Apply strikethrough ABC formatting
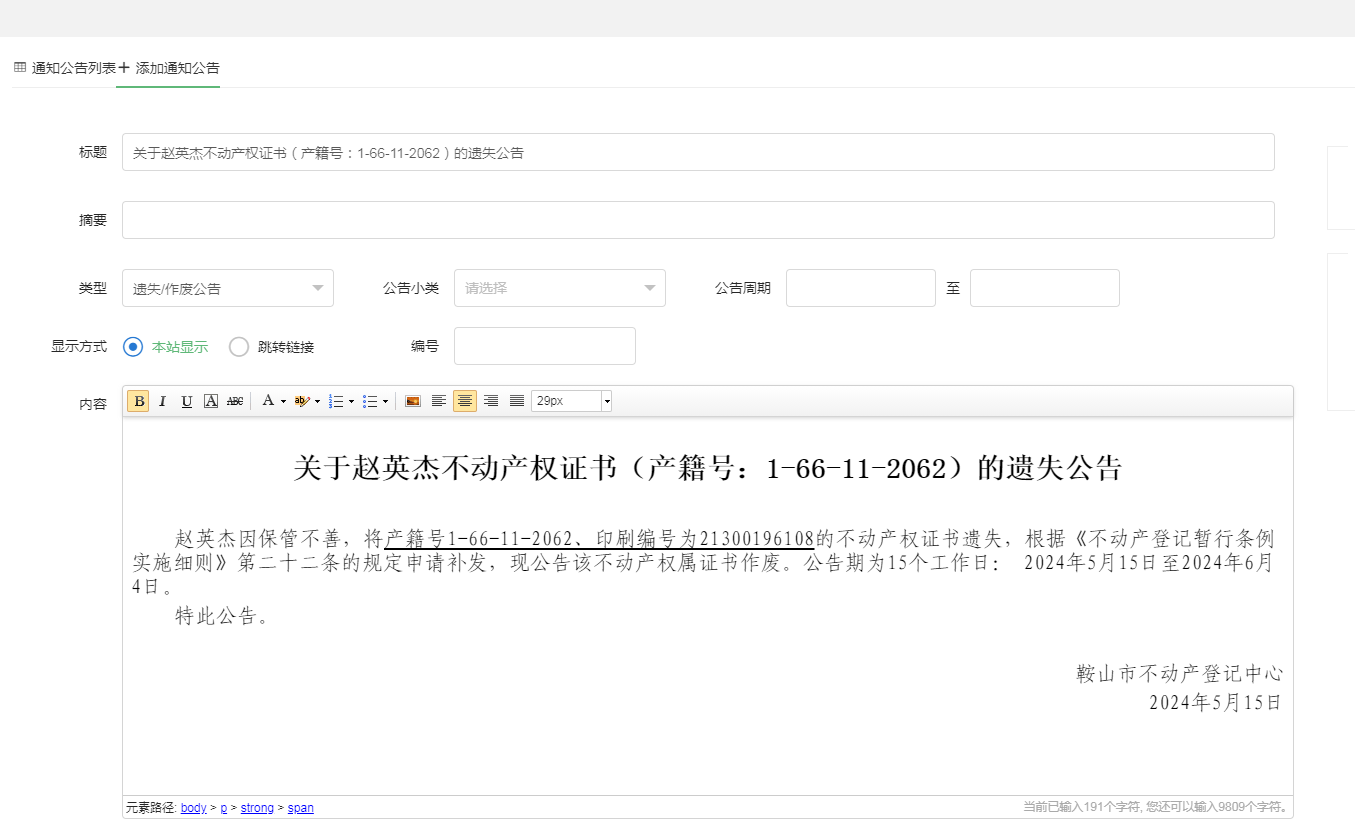The height and width of the screenshot is (829, 1355). pyautogui.click(x=235, y=401)
